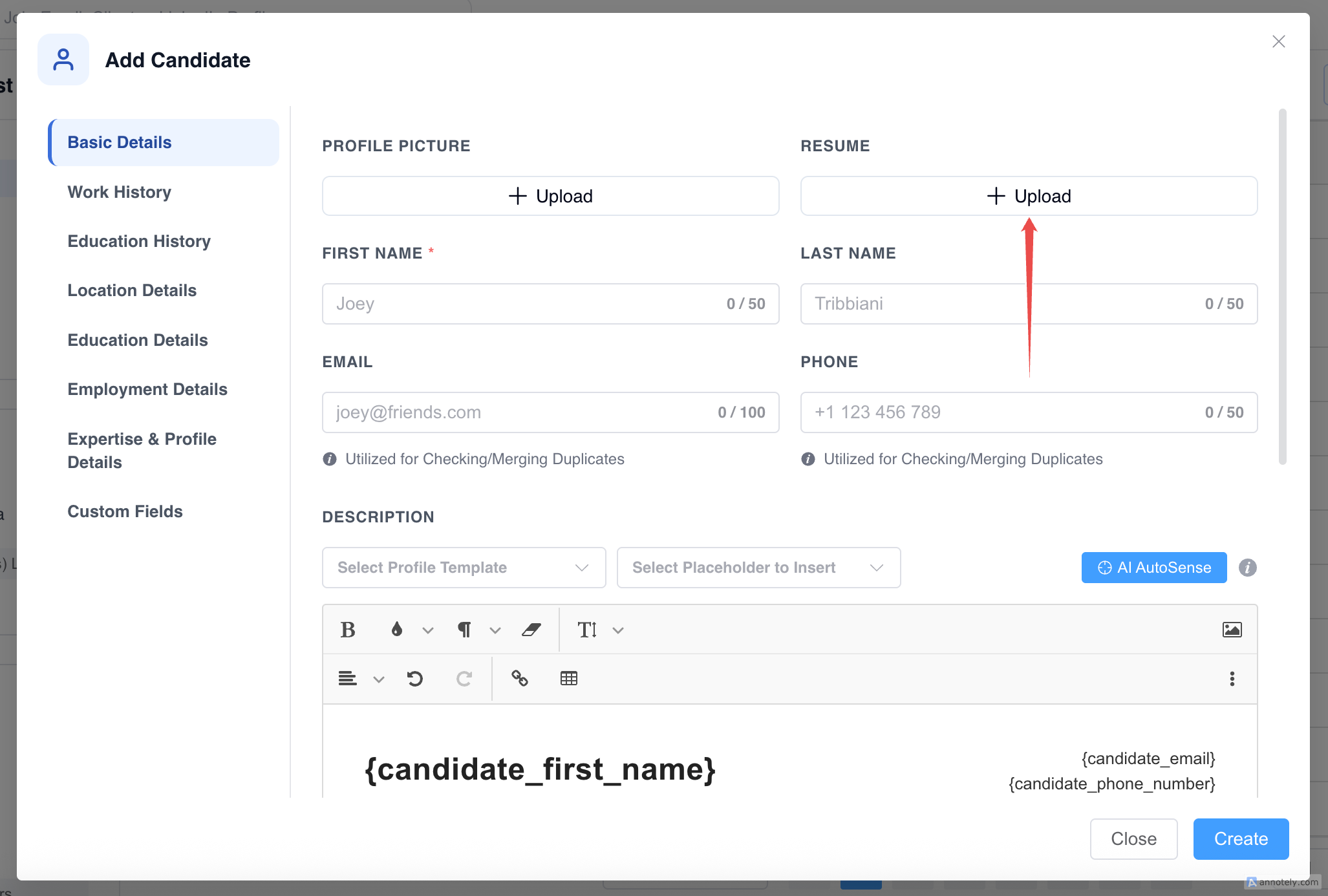Click the candidate avatar icon in header

coord(63,59)
